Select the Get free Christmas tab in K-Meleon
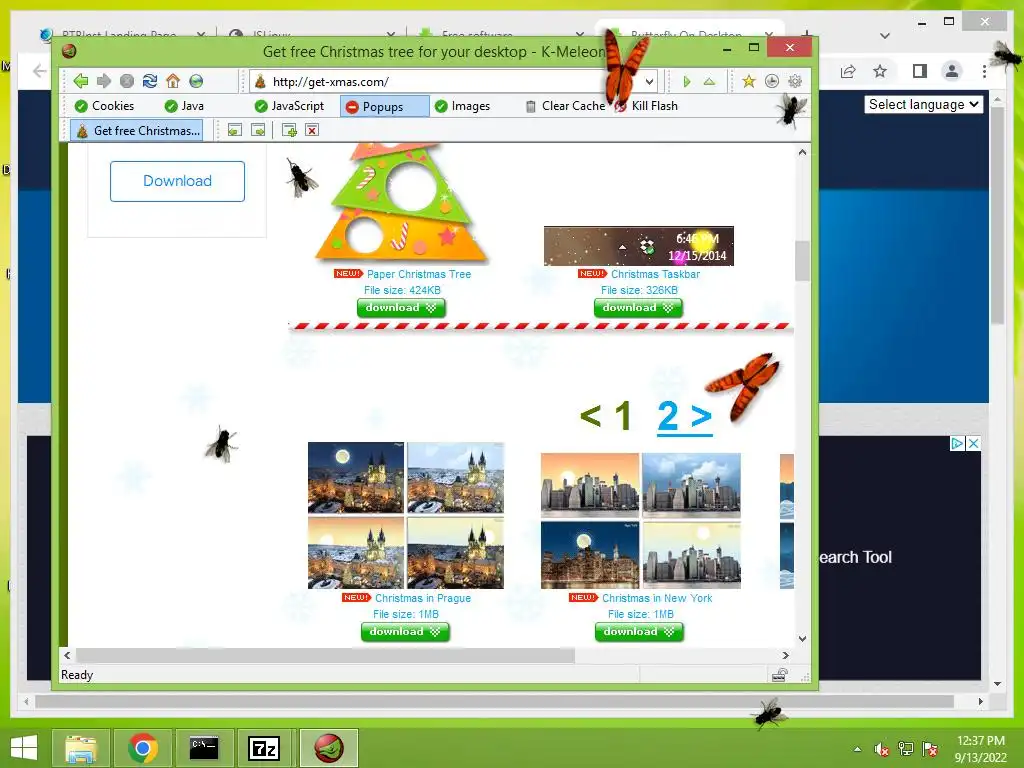This screenshot has height=768, width=1024. [x=136, y=131]
